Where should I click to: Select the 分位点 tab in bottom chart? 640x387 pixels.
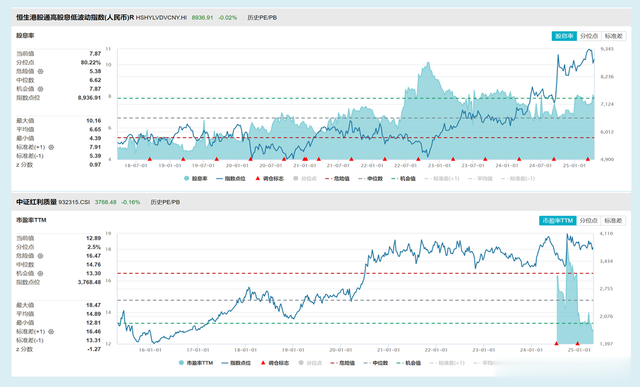[x=589, y=220]
